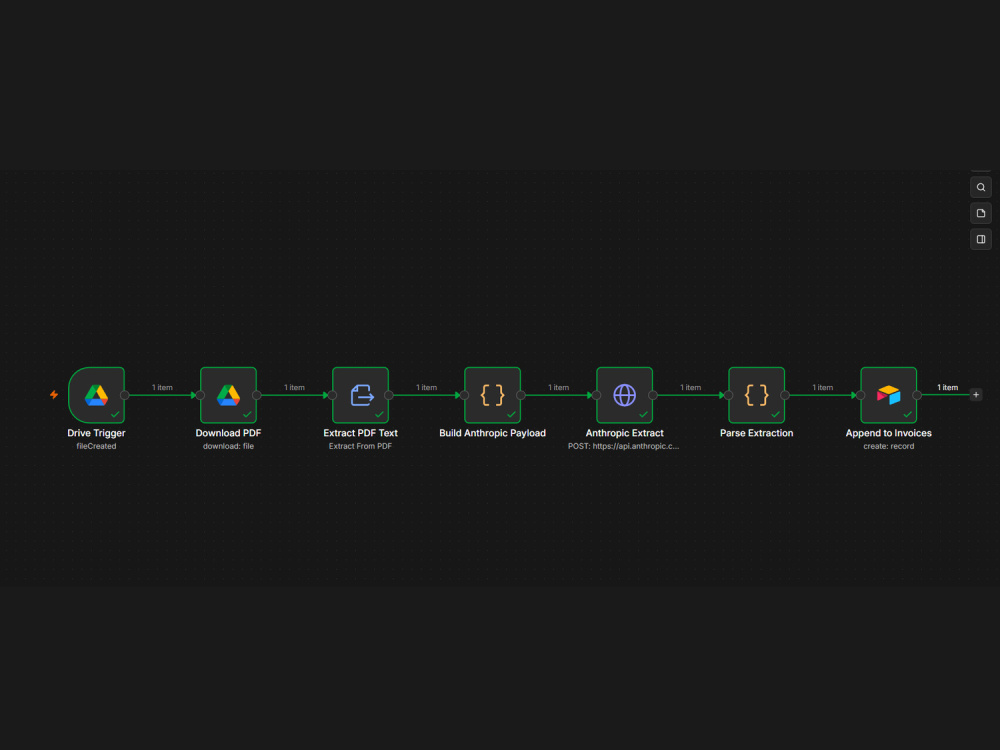Viewport: 1000px width, 750px height.
Task: Click '1 item' between Drive Trigger and Download PDF
Action: [x=162, y=387]
